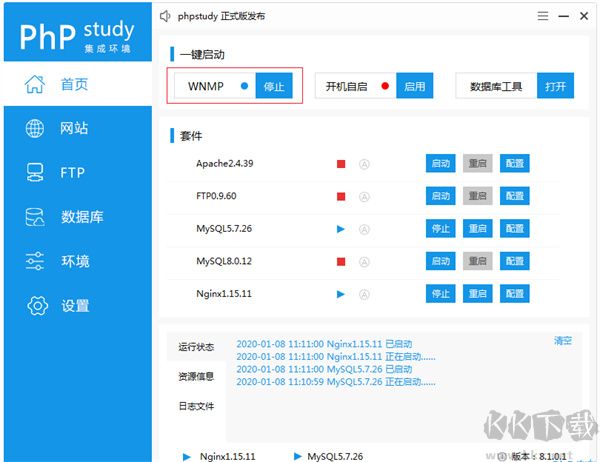Click 重启 for Apache2.4.39

(478, 163)
